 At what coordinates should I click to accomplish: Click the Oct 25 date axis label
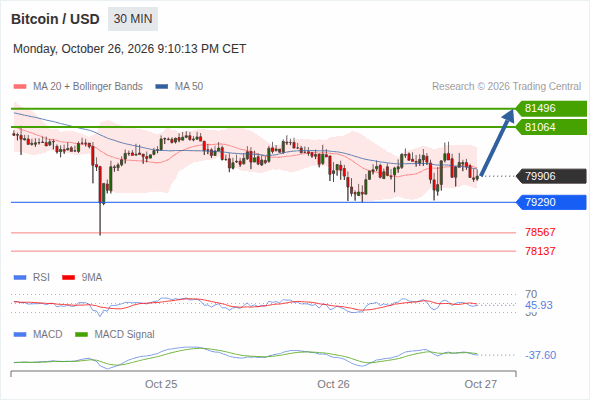(161, 384)
